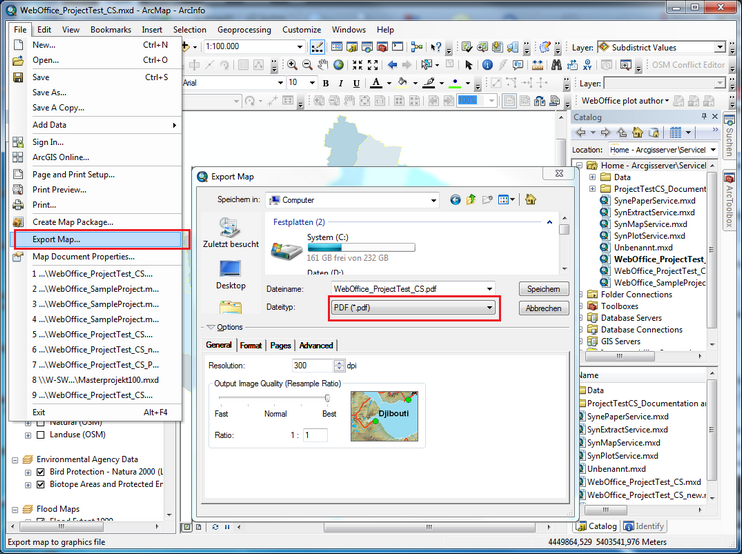Screen dimensions: 742x554
Task: Click the Zoom In magnifier tool
Action: [x=292, y=65]
